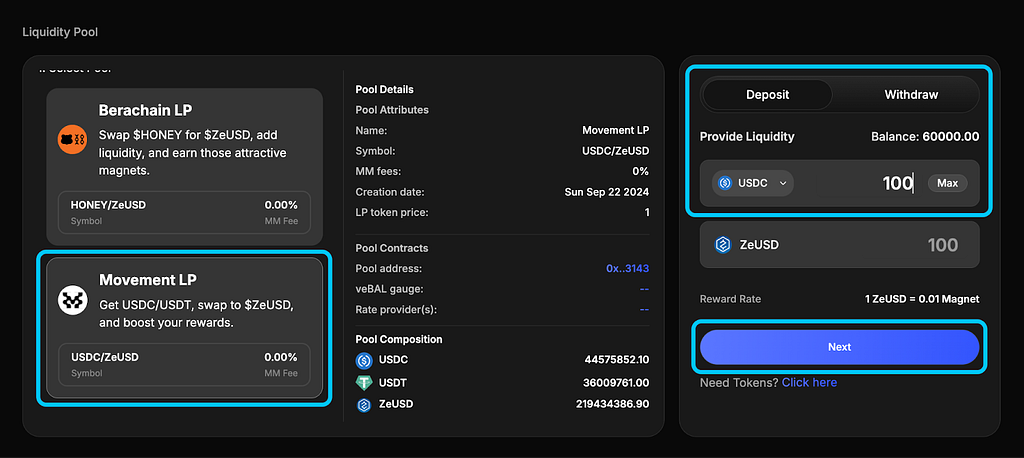Click the ZeUSD icon in deposit panel
This screenshot has width=1024, height=458.
point(723,245)
